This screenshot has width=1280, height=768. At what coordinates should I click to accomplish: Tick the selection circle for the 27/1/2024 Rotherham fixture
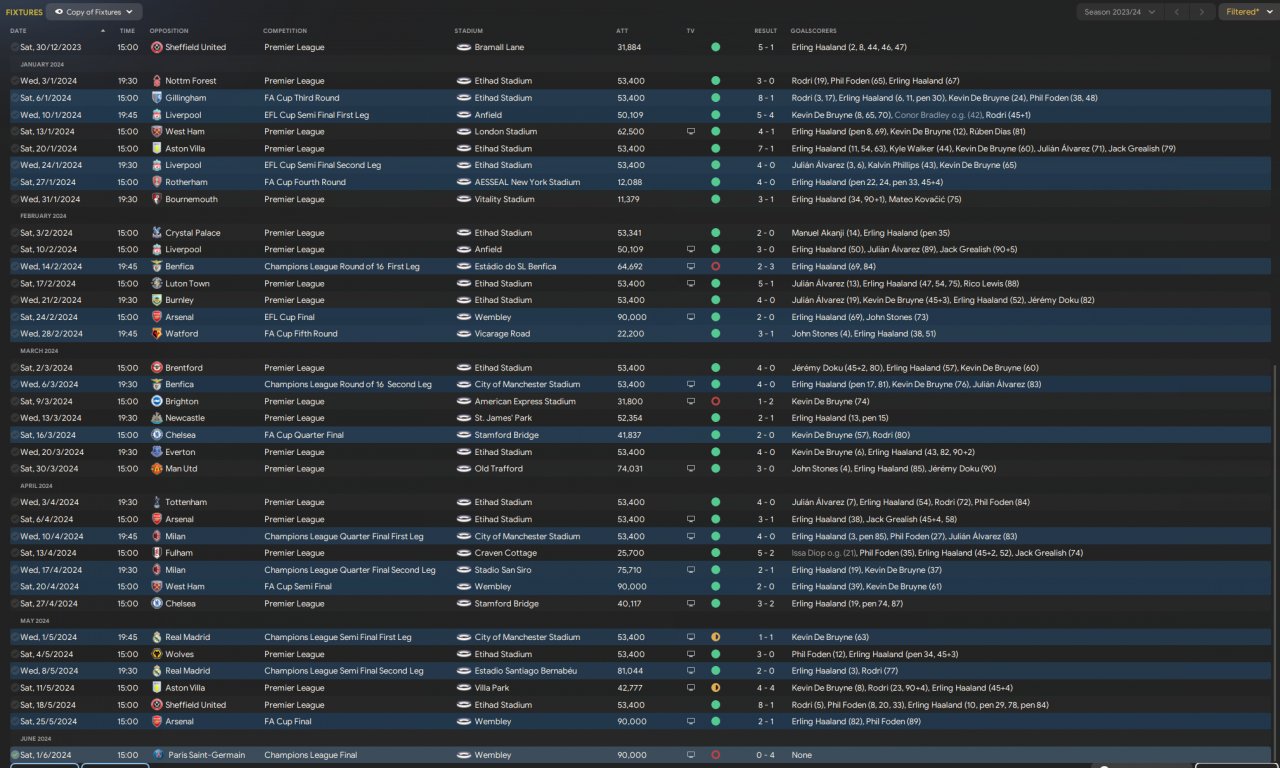pyautogui.click(x=14, y=182)
